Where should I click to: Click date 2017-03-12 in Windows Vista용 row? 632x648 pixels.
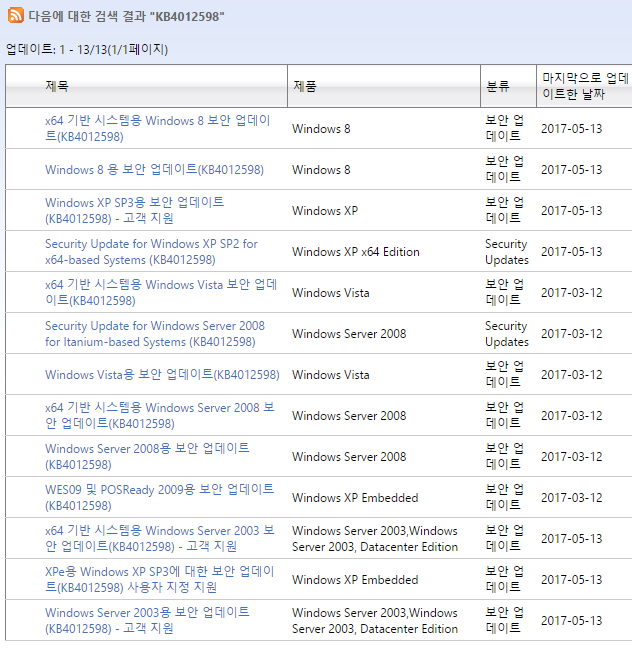click(572, 374)
